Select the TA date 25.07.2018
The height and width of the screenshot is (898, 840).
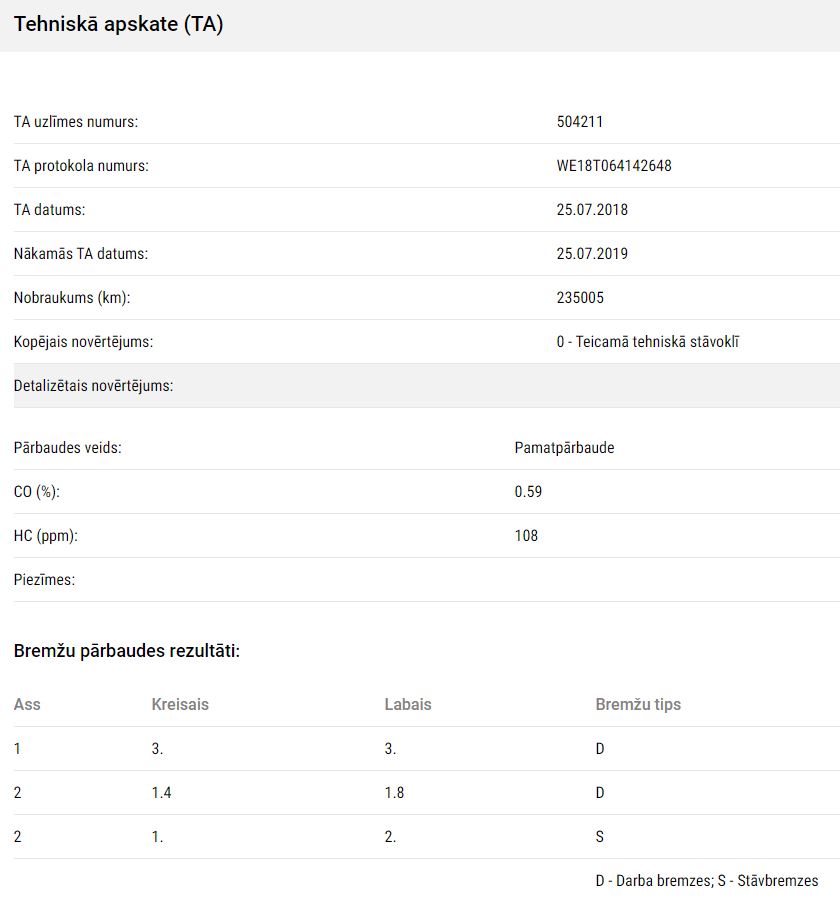click(x=592, y=210)
